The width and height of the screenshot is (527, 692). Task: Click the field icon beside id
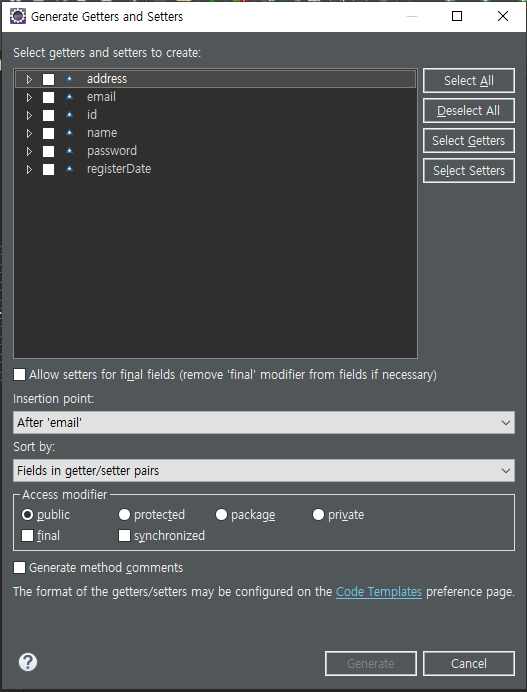pos(69,115)
